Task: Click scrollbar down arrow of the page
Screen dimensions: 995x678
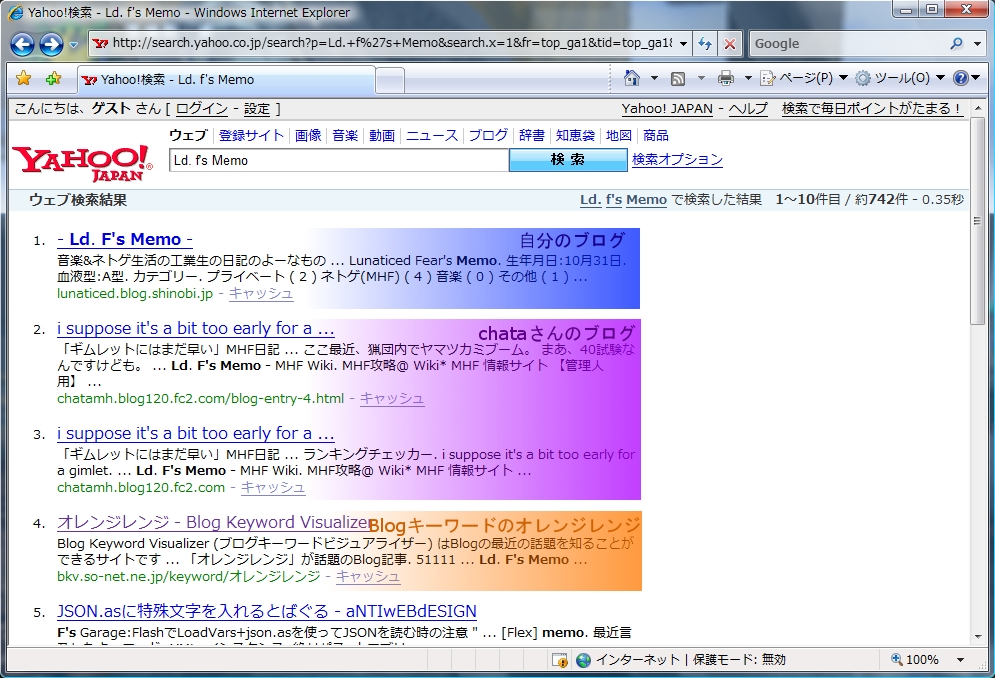Action: [977, 637]
